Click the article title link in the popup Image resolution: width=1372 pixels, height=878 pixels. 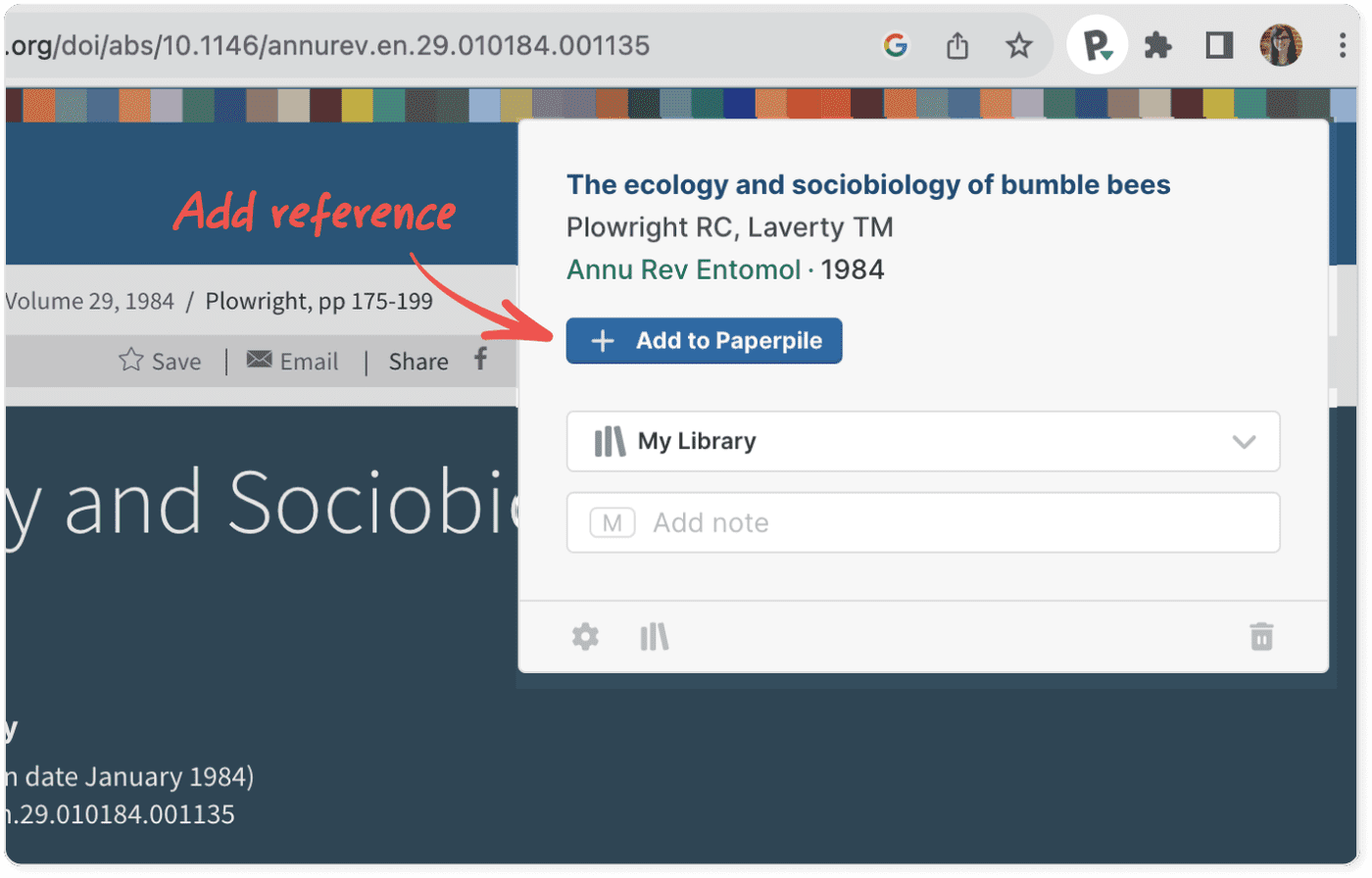click(x=868, y=184)
